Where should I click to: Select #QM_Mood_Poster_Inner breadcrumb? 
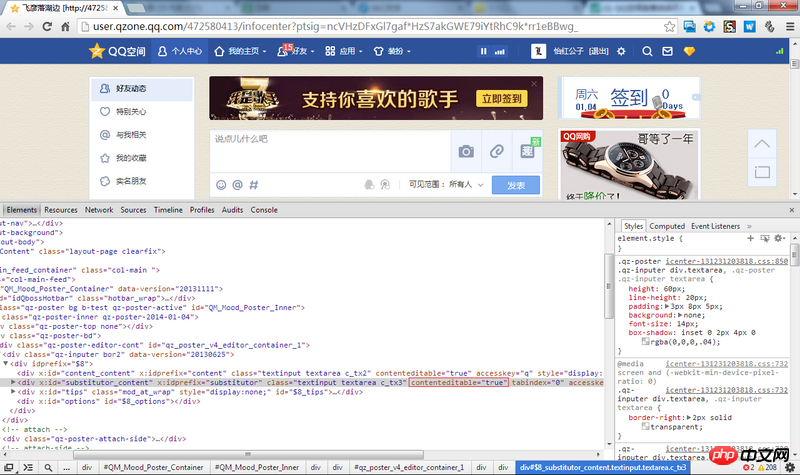(x=257, y=467)
